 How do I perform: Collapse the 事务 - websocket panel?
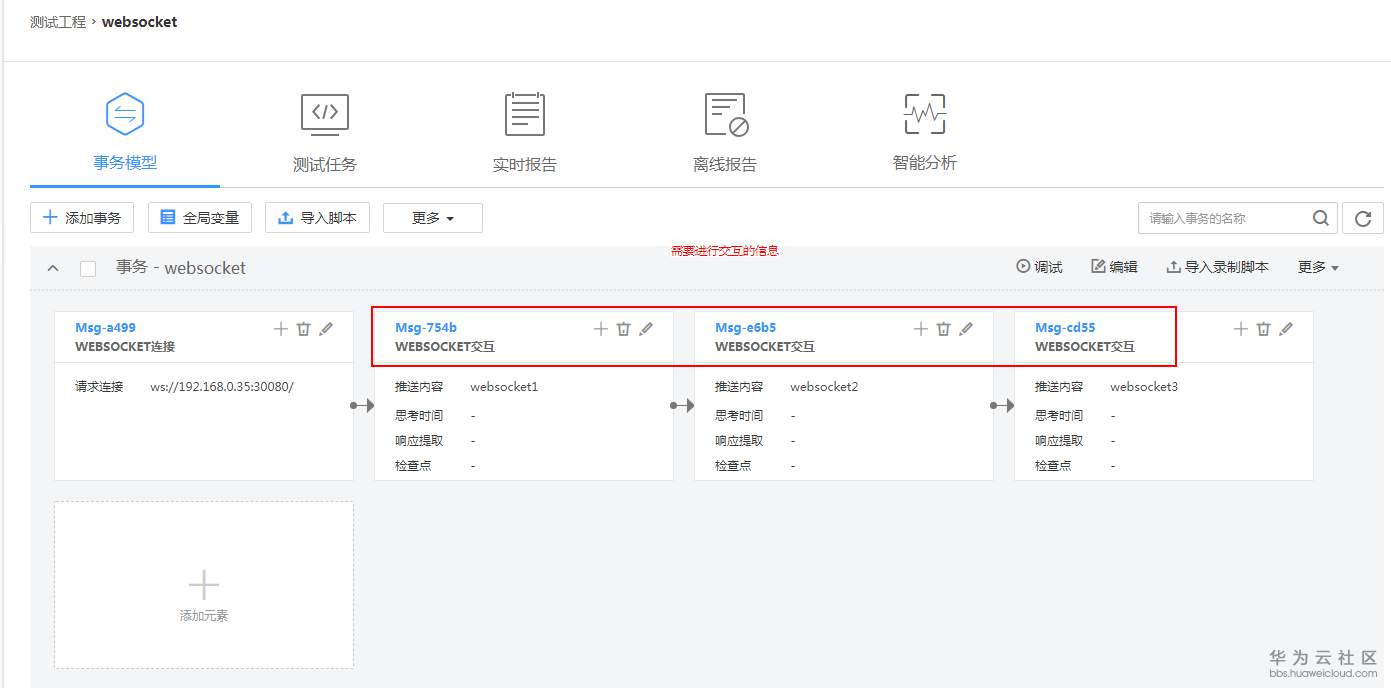(54, 268)
